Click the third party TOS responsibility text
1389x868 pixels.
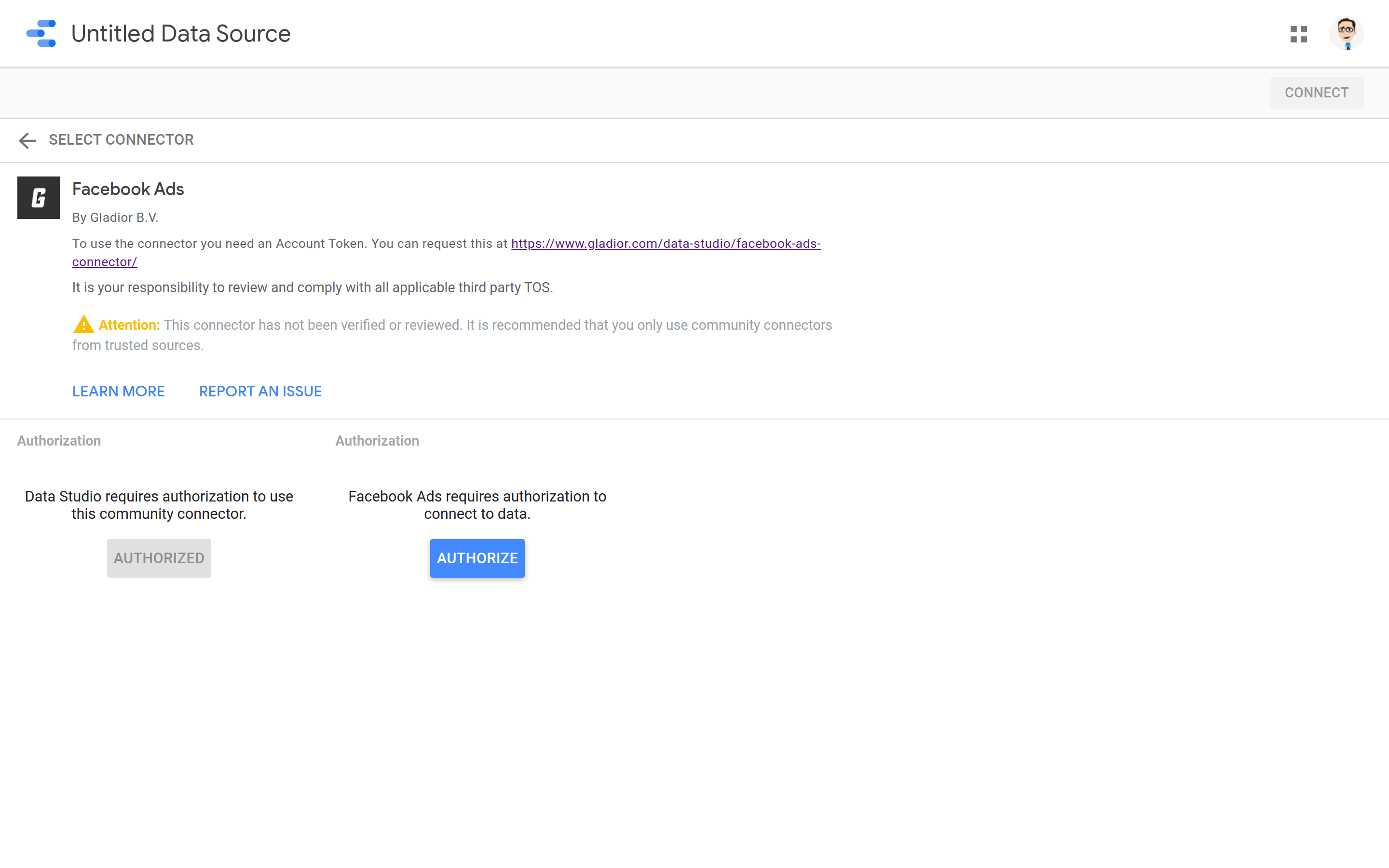click(312, 287)
